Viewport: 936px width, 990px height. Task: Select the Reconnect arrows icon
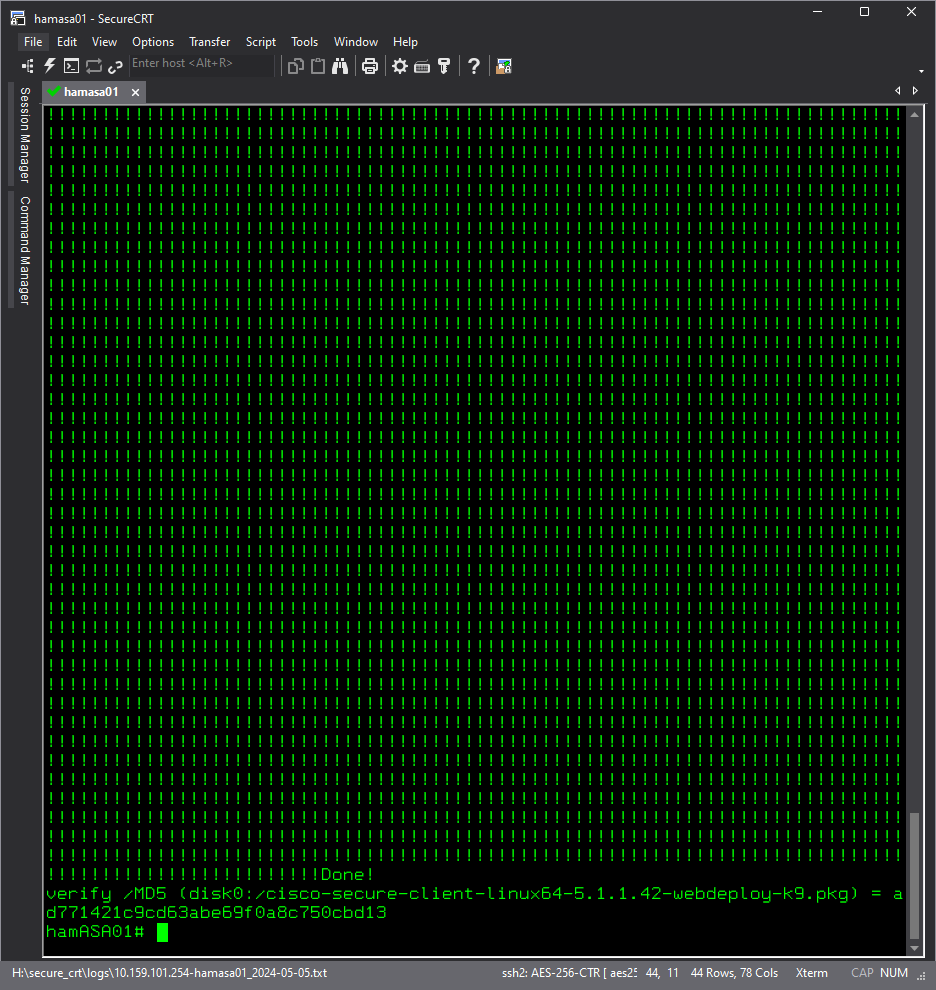click(93, 66)
